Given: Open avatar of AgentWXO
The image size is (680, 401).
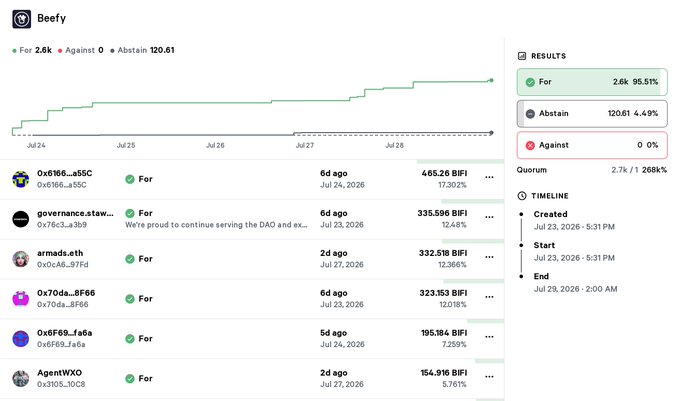Looking at the screenshot, I should 20,378.
